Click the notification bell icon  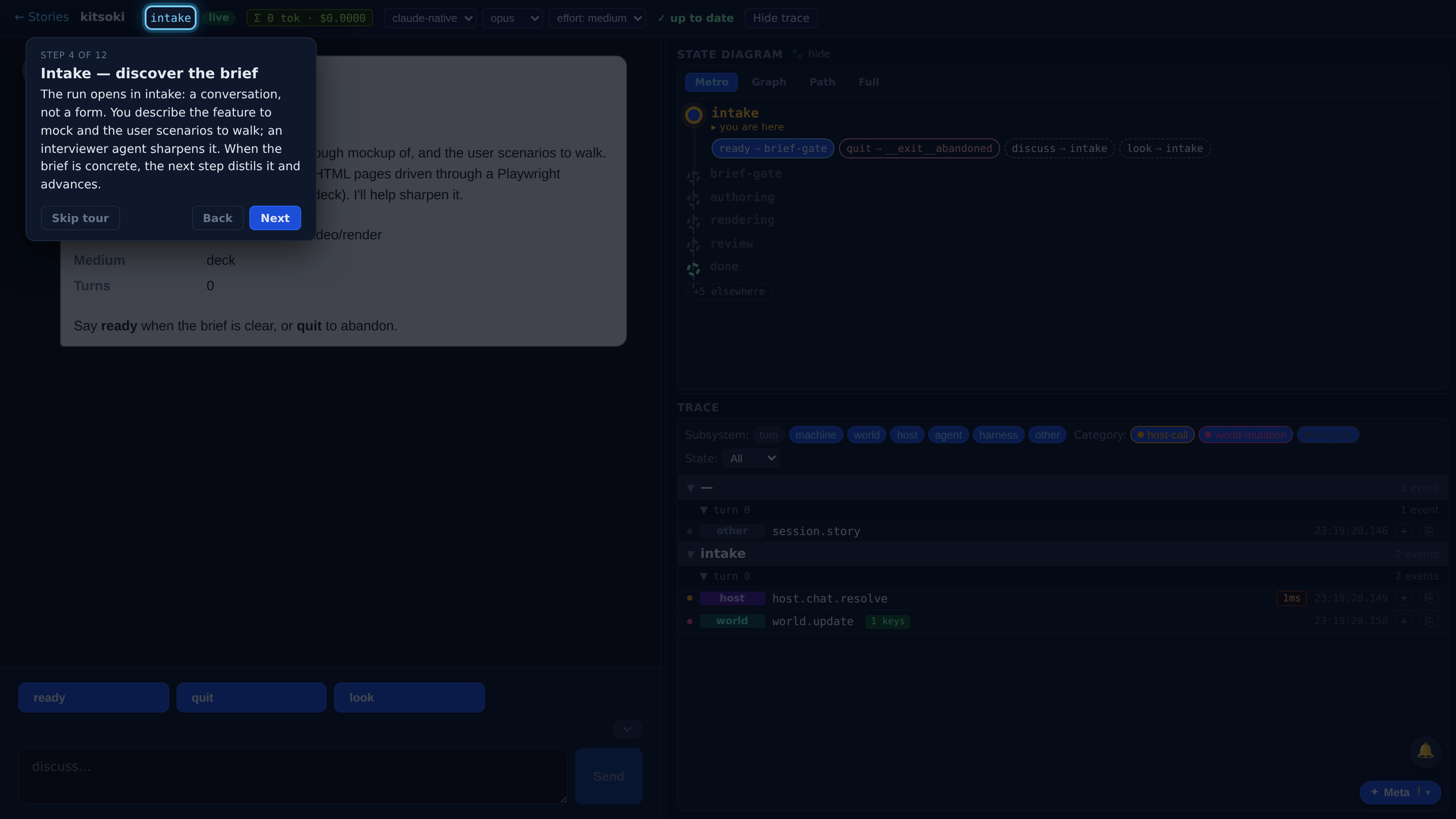(x=1425, y=751)
